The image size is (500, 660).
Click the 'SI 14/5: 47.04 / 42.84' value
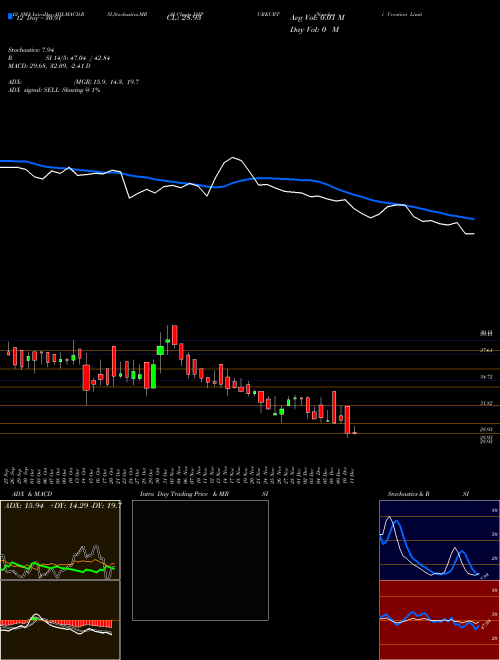pyautogui.click(x=78, y=58)
